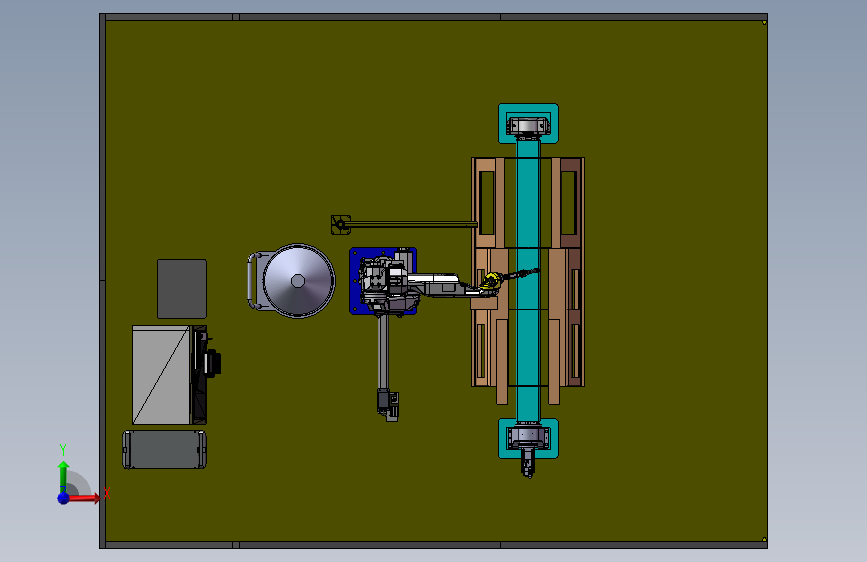The image size is (867, 562).
Task: Select the gray headstock mechanism at the top
Action: 528,127
